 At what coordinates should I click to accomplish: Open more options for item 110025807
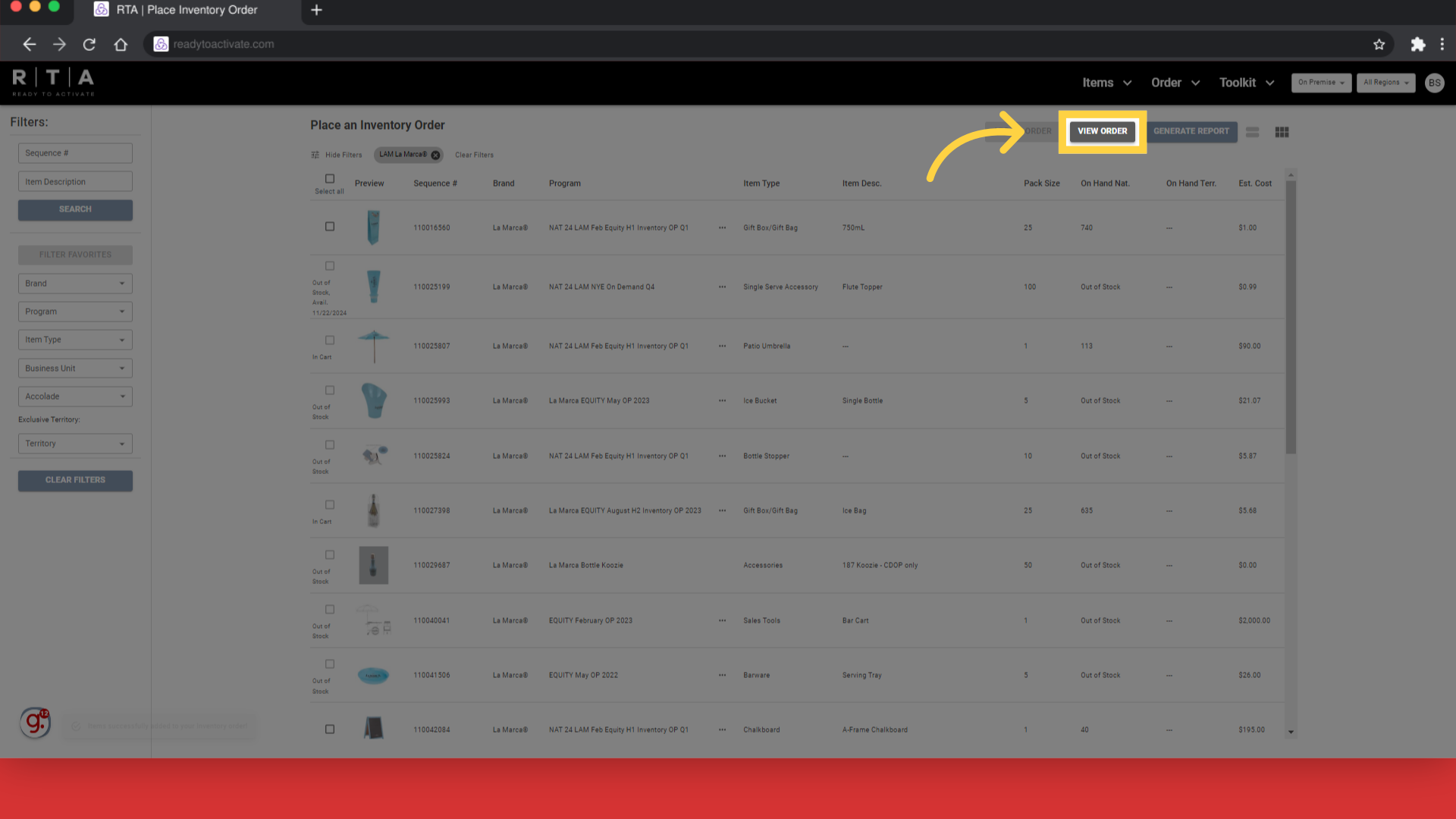[x=722, y=346]
